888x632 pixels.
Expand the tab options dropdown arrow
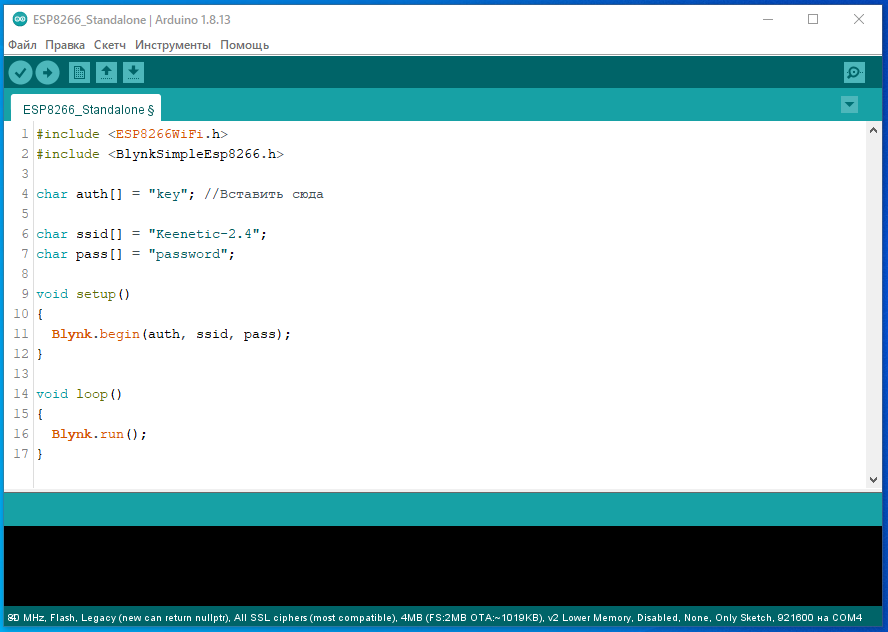coord(849,104)
